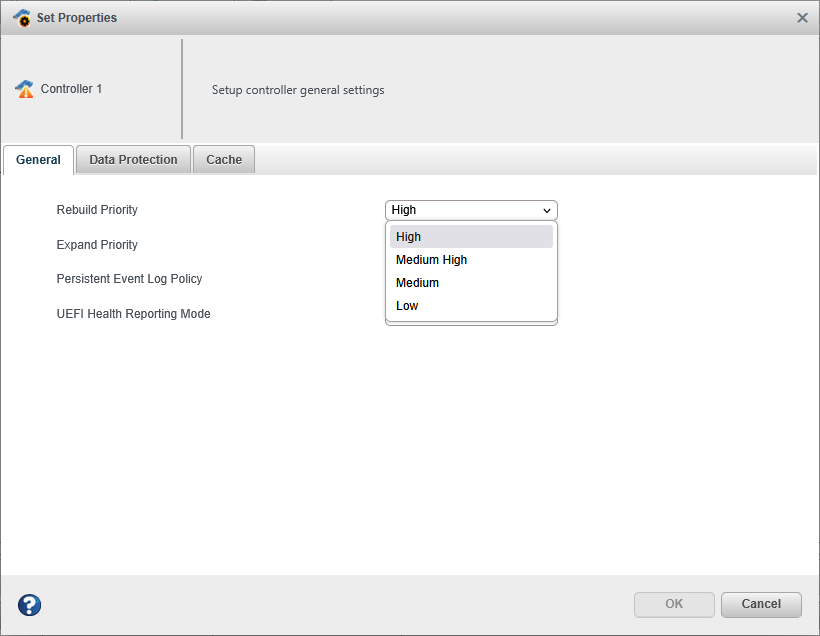Choose Medium High rebuild priority
The width and height of the screenshot is (820, 636).
471,260
